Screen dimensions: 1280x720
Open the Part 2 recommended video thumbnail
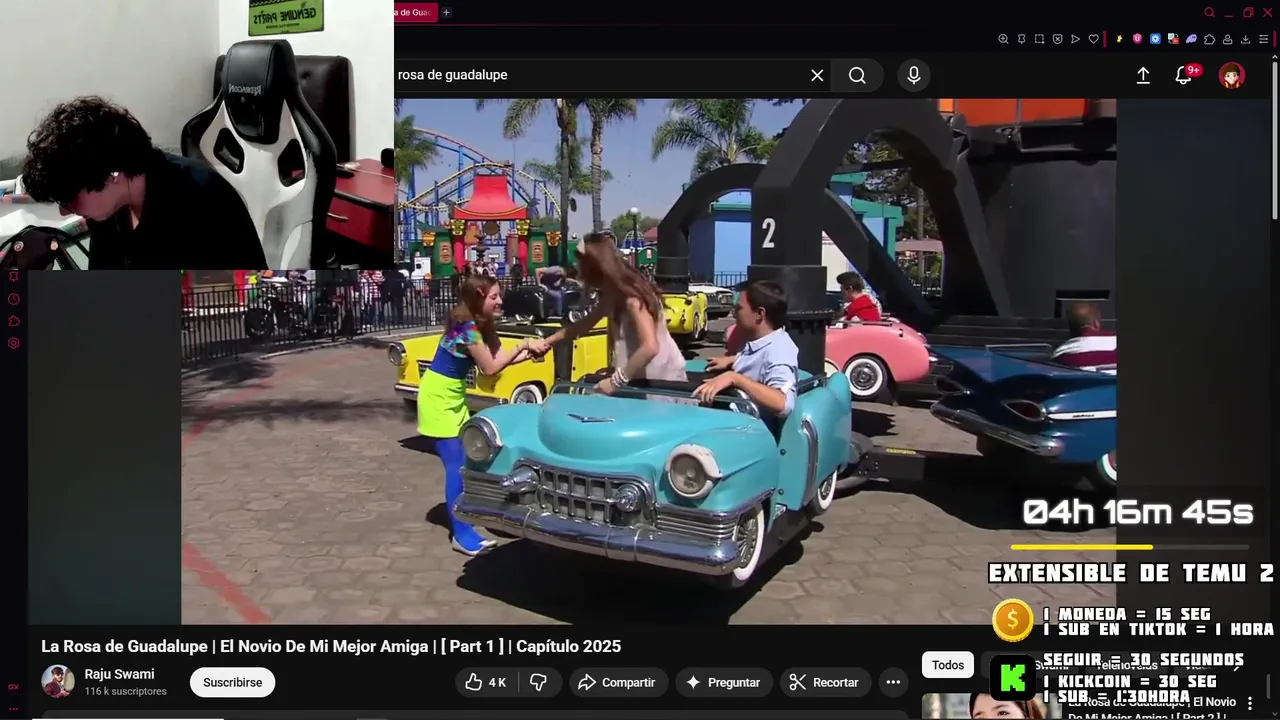click(x=991, y=707)
